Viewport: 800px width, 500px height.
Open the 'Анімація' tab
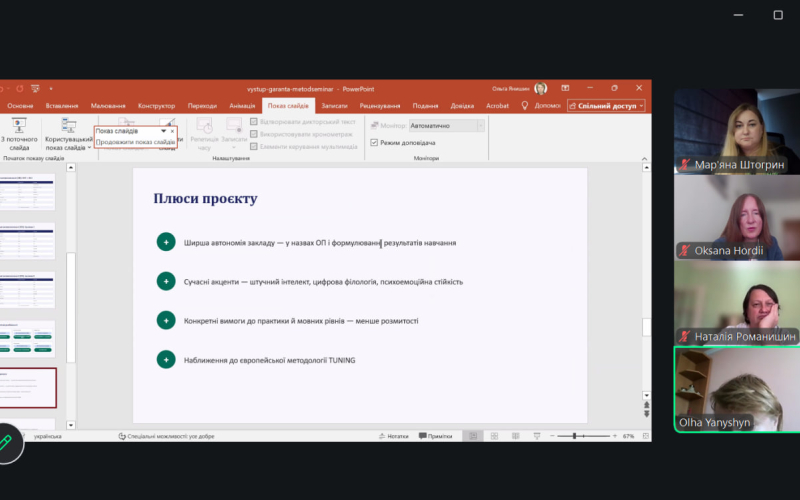click(x=242, y=106)
